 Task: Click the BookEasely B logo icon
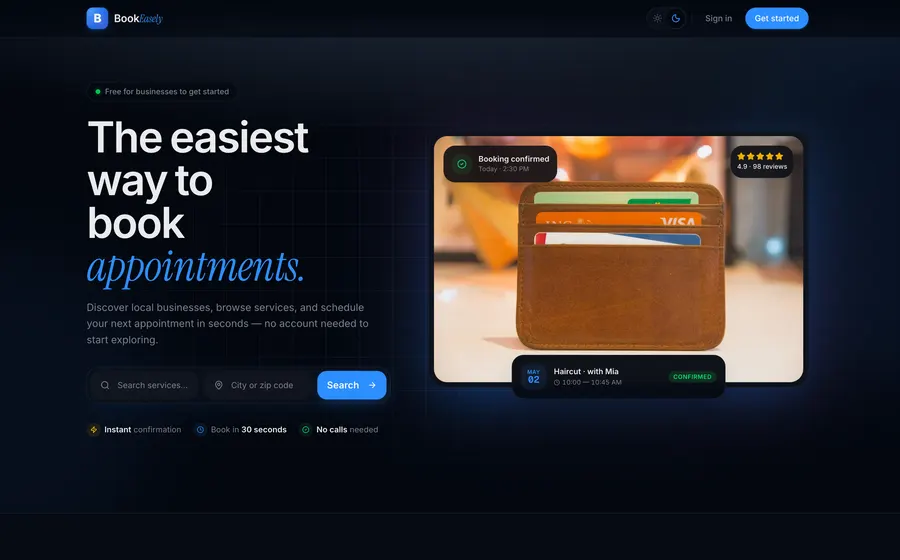pos(97,18)
